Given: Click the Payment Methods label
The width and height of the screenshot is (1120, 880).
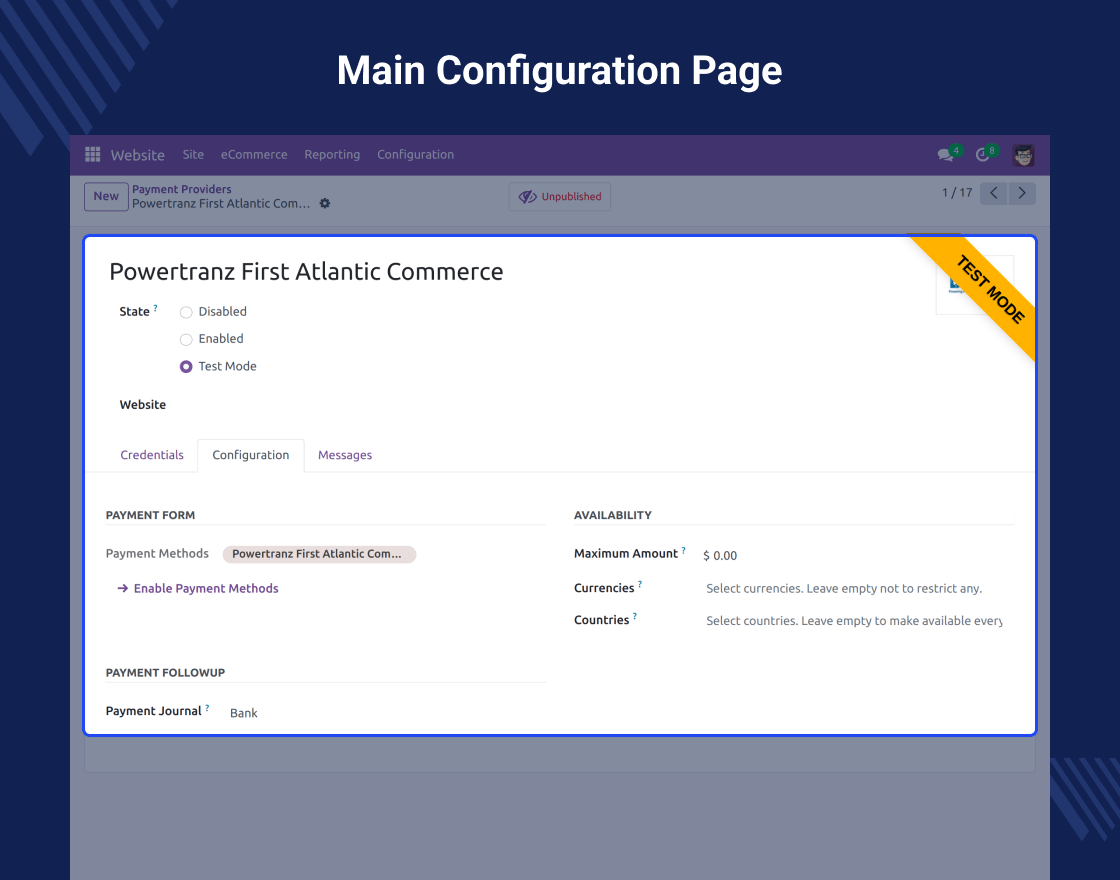Looking at the screenshot, I should 157,554.
